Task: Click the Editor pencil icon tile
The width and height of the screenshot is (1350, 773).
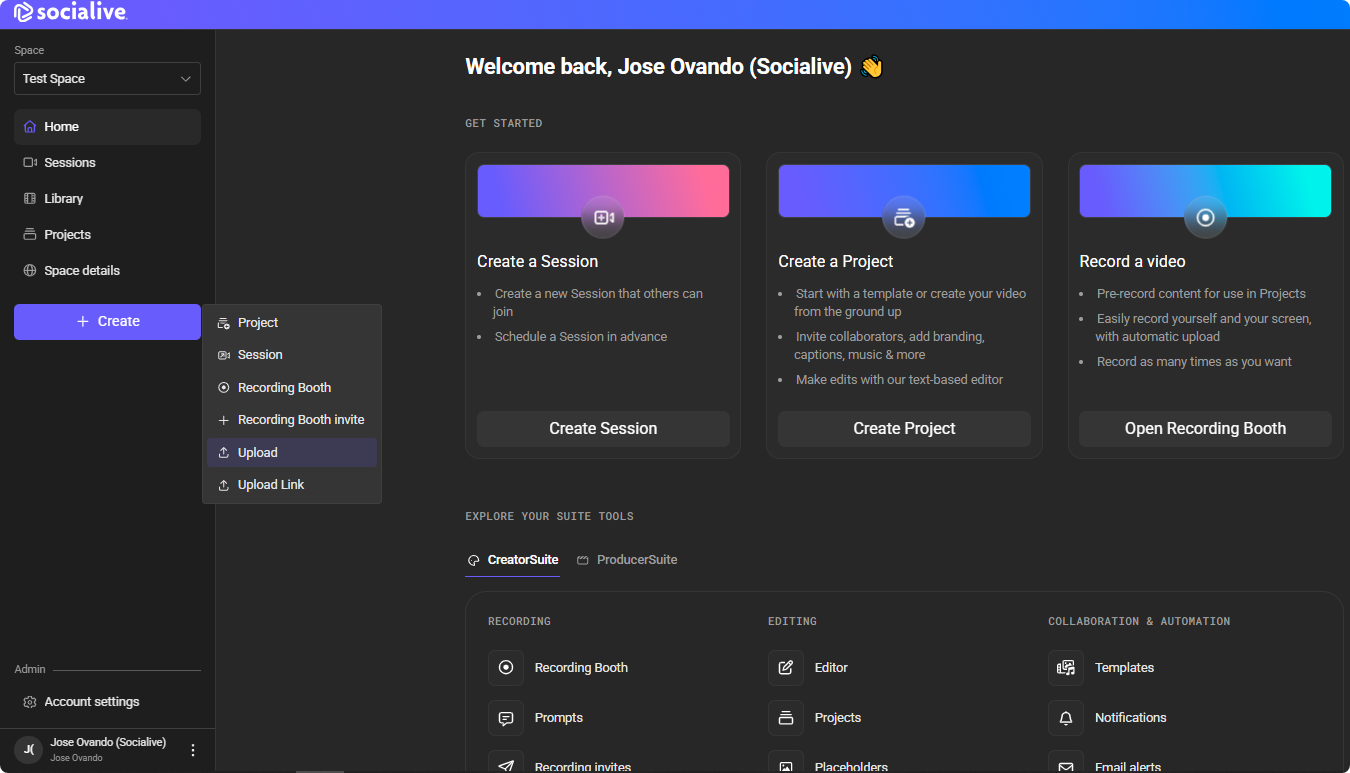Action: coord(786,668)
